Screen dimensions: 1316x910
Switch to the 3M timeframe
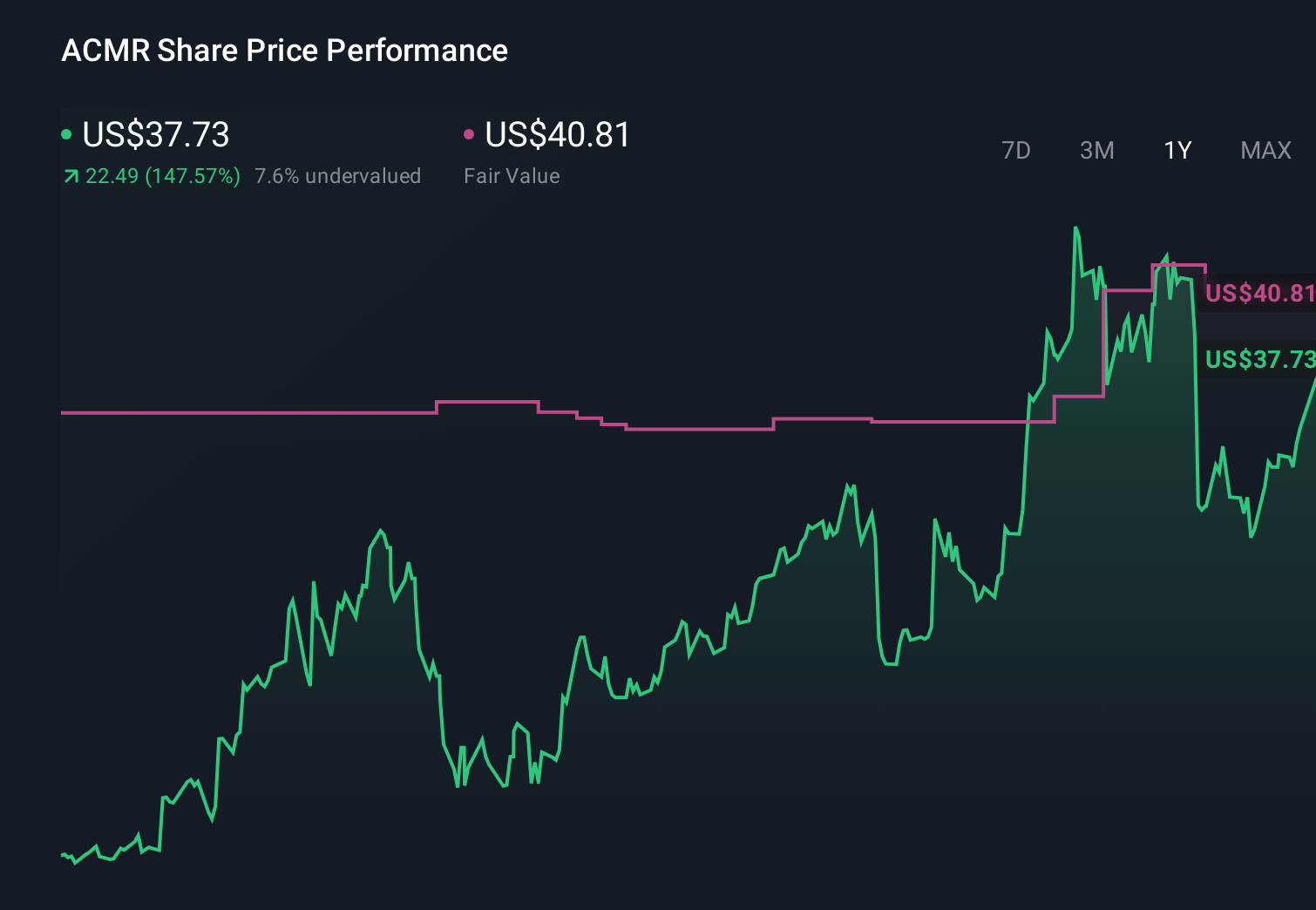coord(1096,150)
